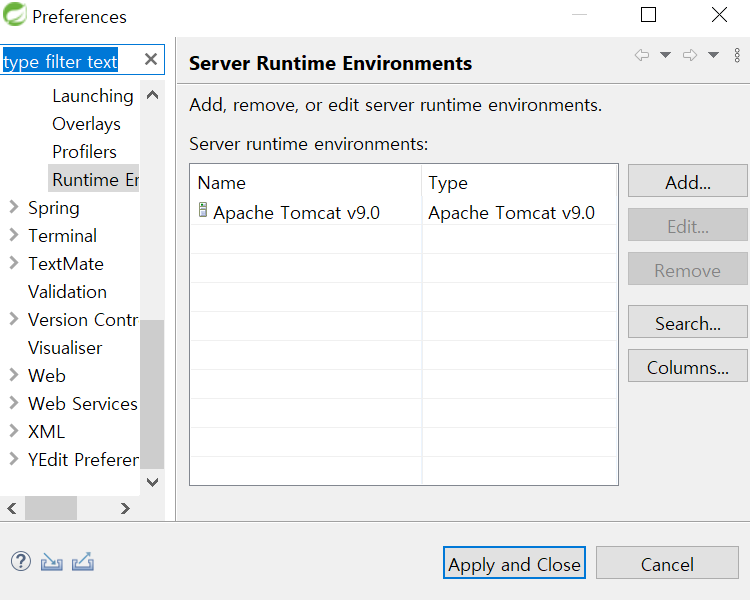Clear the filter text with the X icon

pos(151,59)
